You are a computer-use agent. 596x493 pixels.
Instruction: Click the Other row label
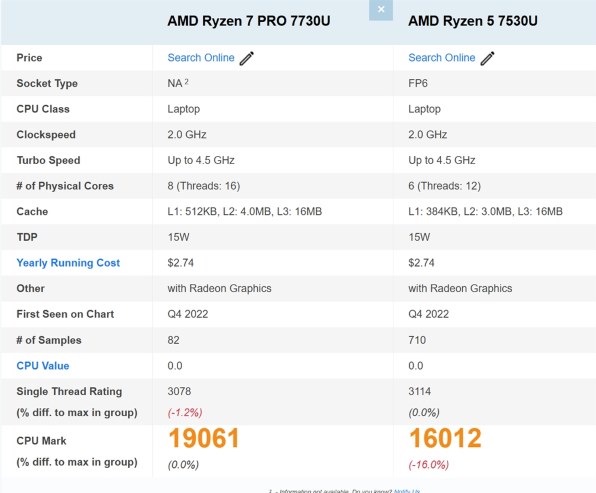(30, 289)
